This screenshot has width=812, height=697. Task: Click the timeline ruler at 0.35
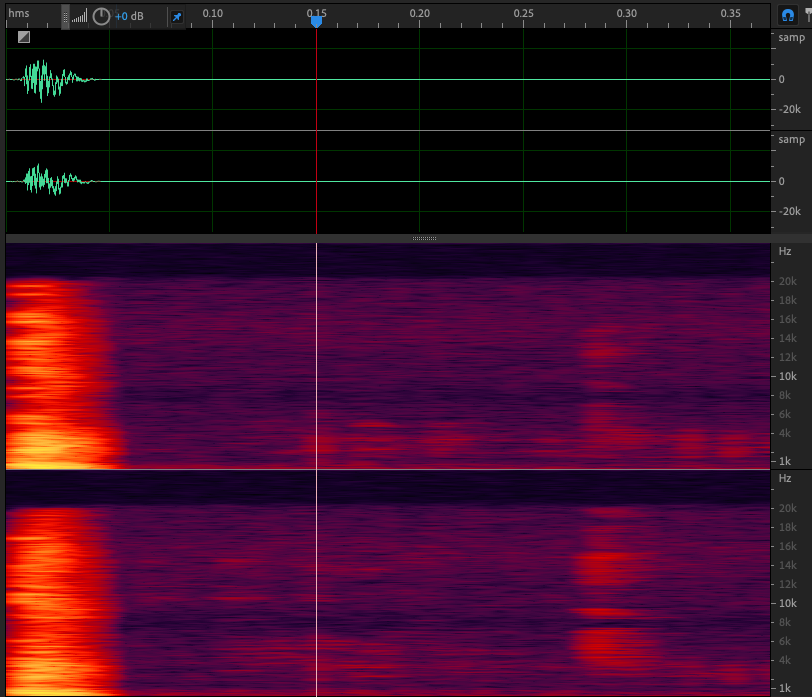(x=730, y=14)
